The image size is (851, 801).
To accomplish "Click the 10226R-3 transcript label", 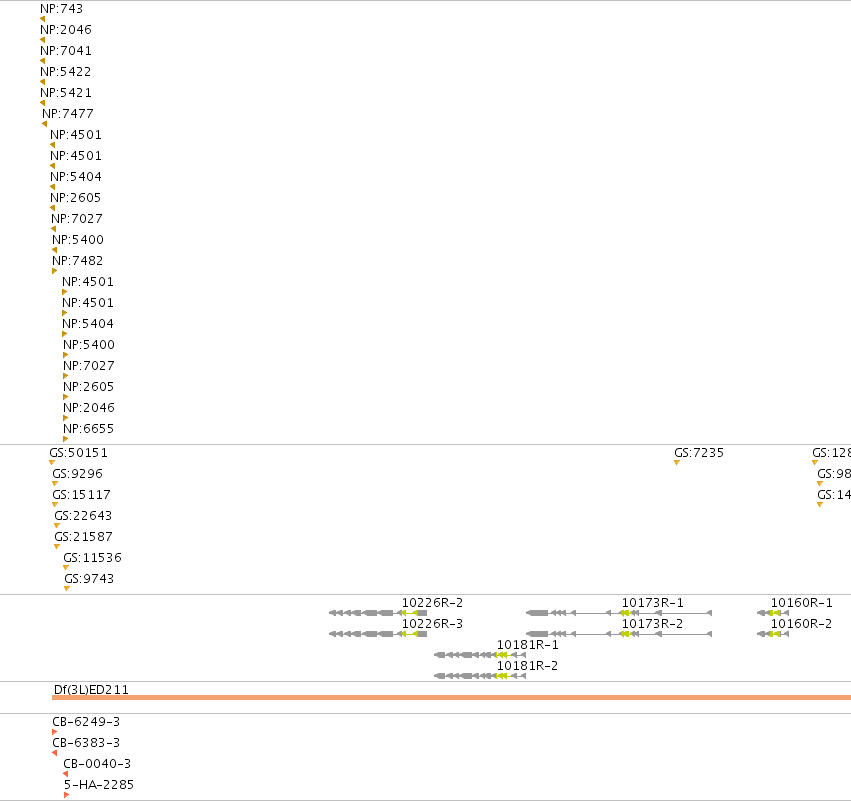I will tap(432, 624).
